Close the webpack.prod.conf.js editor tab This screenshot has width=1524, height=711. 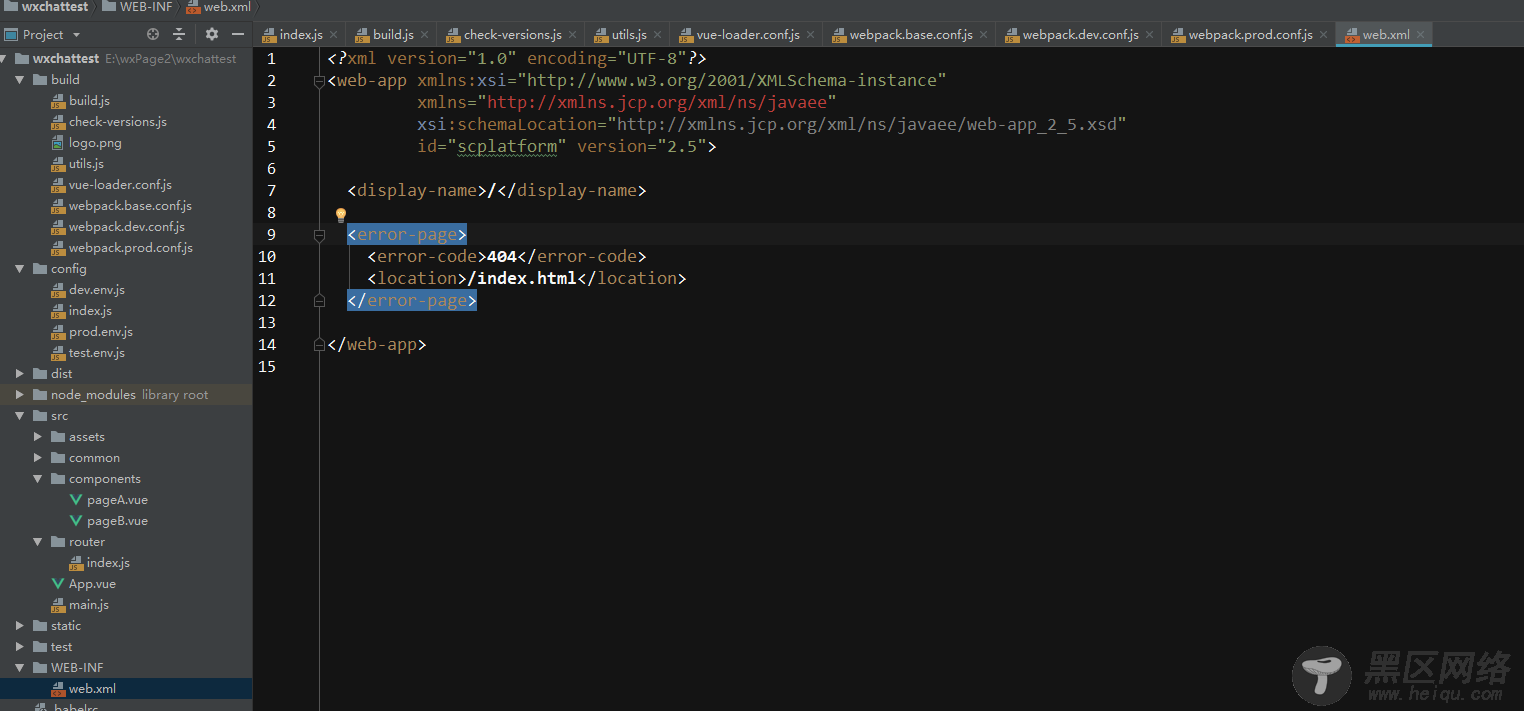[1324, 35]
